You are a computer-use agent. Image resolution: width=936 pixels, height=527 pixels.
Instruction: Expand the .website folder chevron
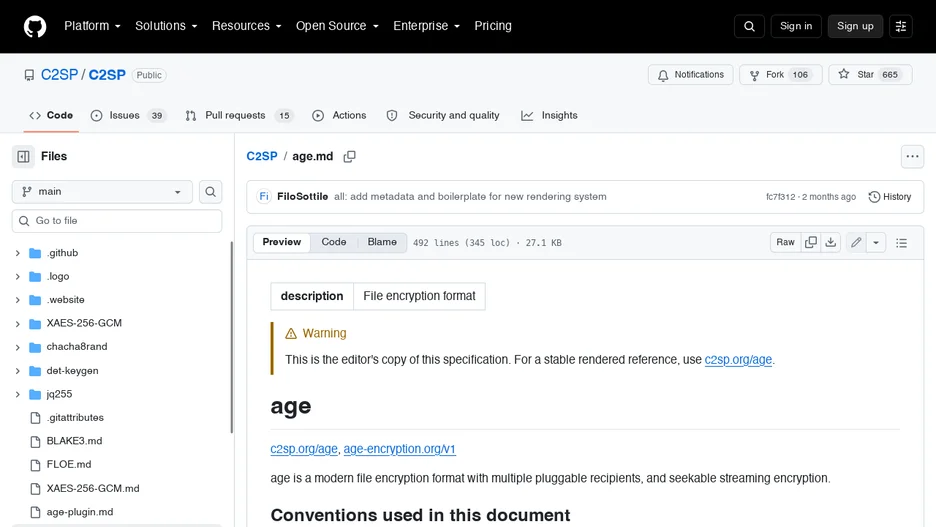pyautogui.click(x=17, y=300)
